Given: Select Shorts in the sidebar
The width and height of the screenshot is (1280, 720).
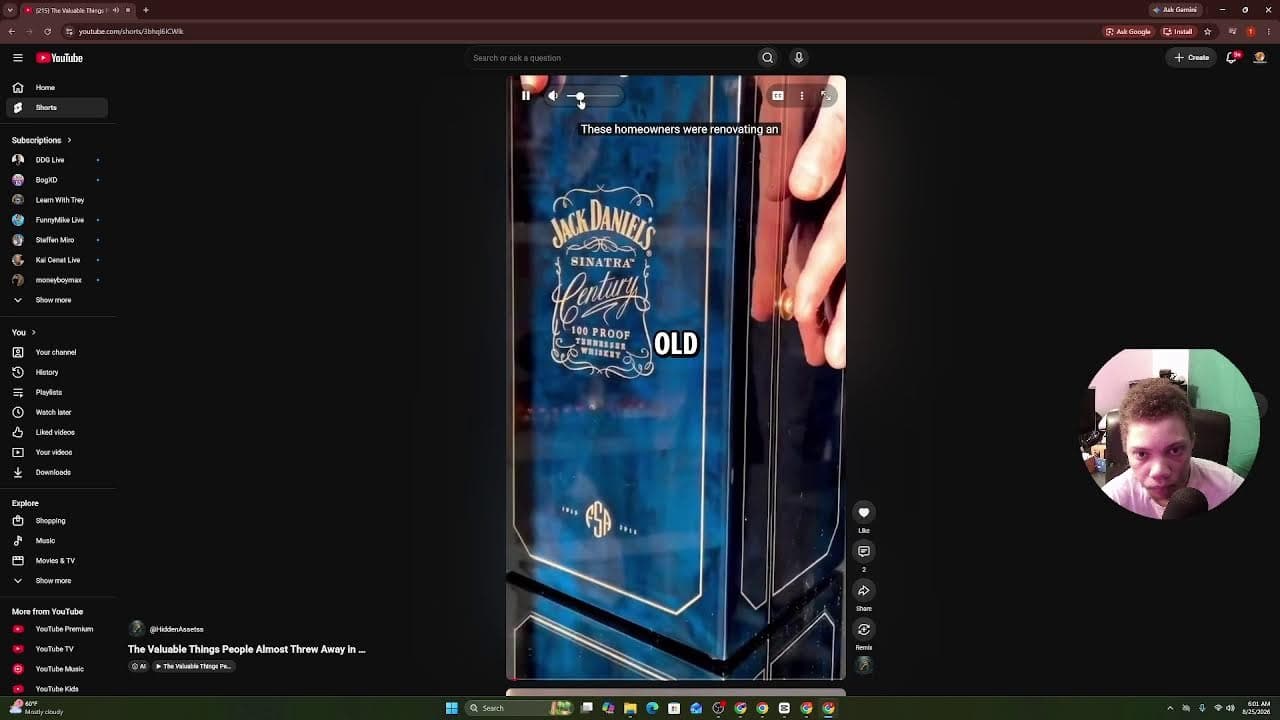Looking at the screenshot, I should [57, 108].
